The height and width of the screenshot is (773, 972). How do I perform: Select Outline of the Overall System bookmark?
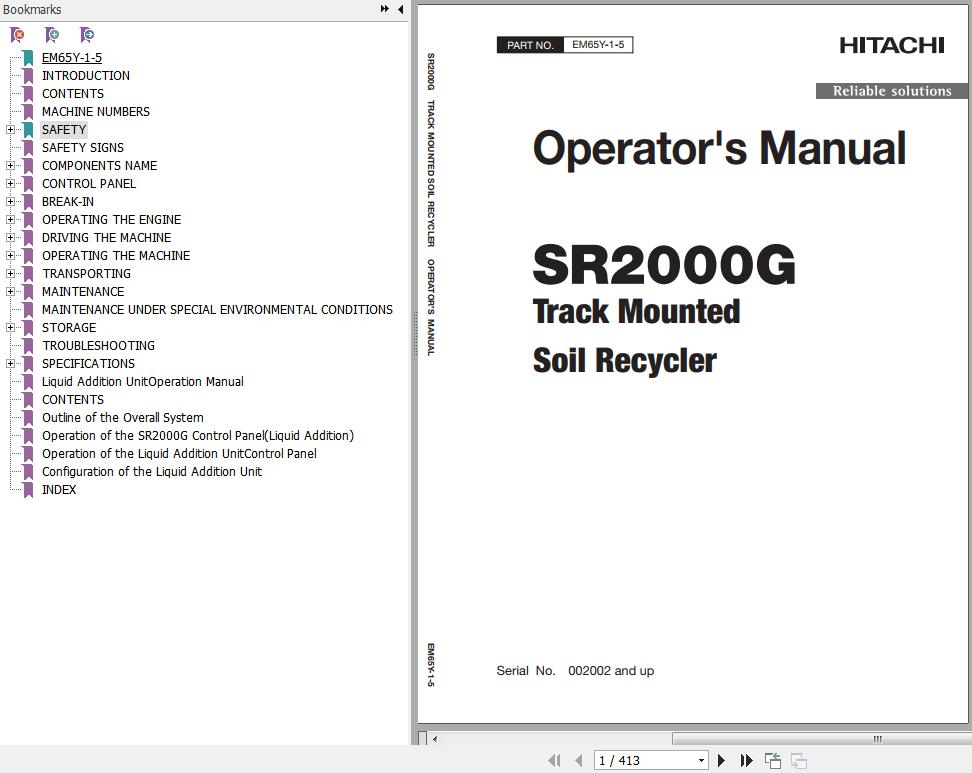coord(122,418)
